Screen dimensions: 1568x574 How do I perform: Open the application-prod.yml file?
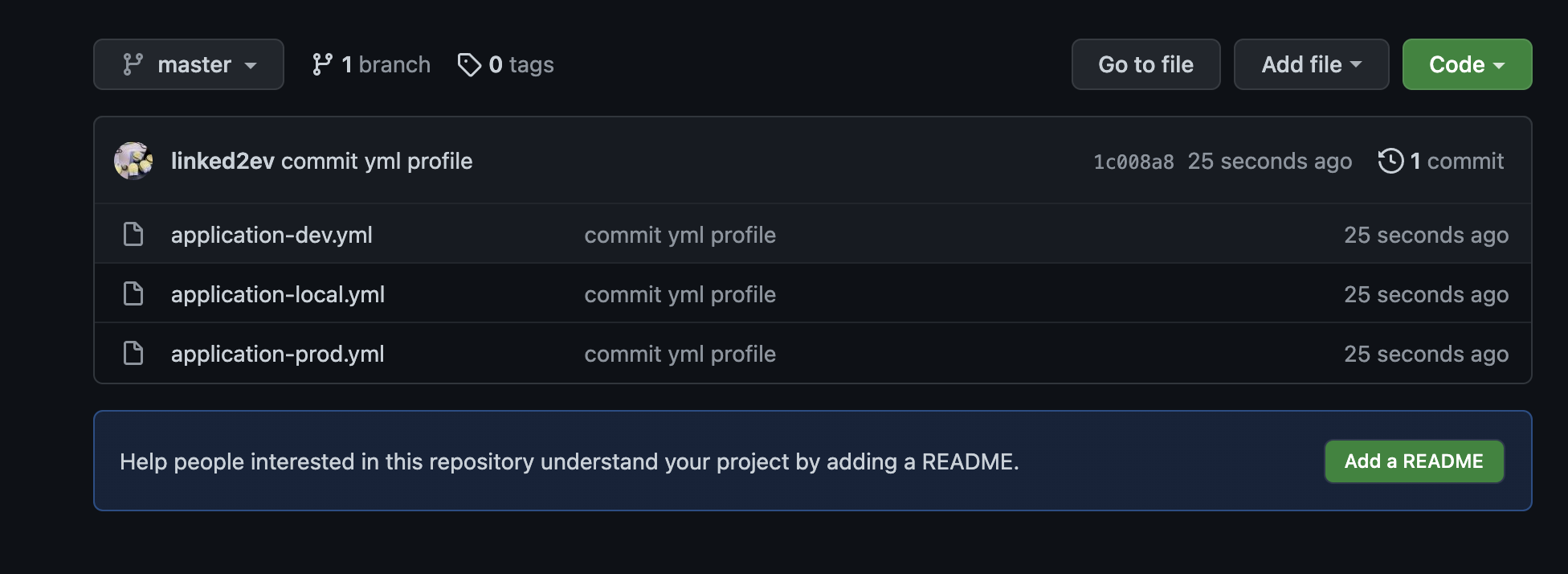(278, 354)
